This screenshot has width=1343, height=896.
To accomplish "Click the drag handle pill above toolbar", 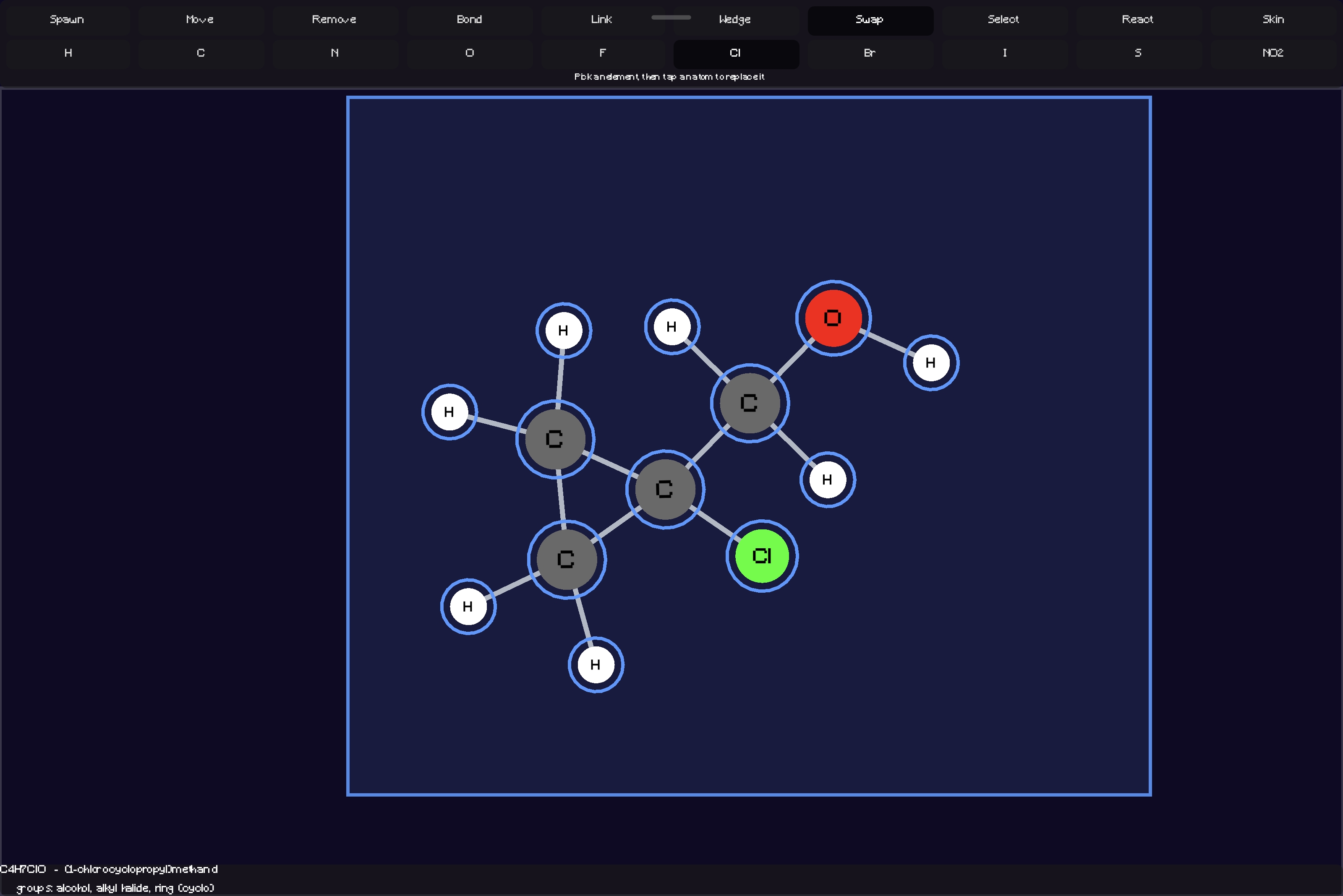I will pyautogui.click(x=671, y=18).
